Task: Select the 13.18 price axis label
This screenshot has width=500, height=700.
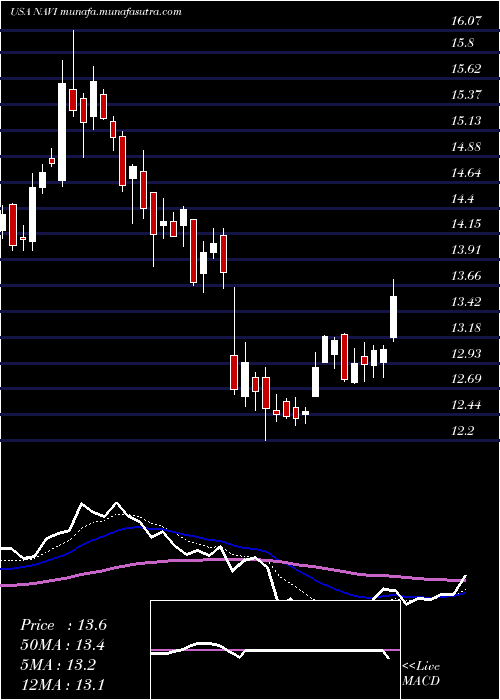Action: pos(467,328)
